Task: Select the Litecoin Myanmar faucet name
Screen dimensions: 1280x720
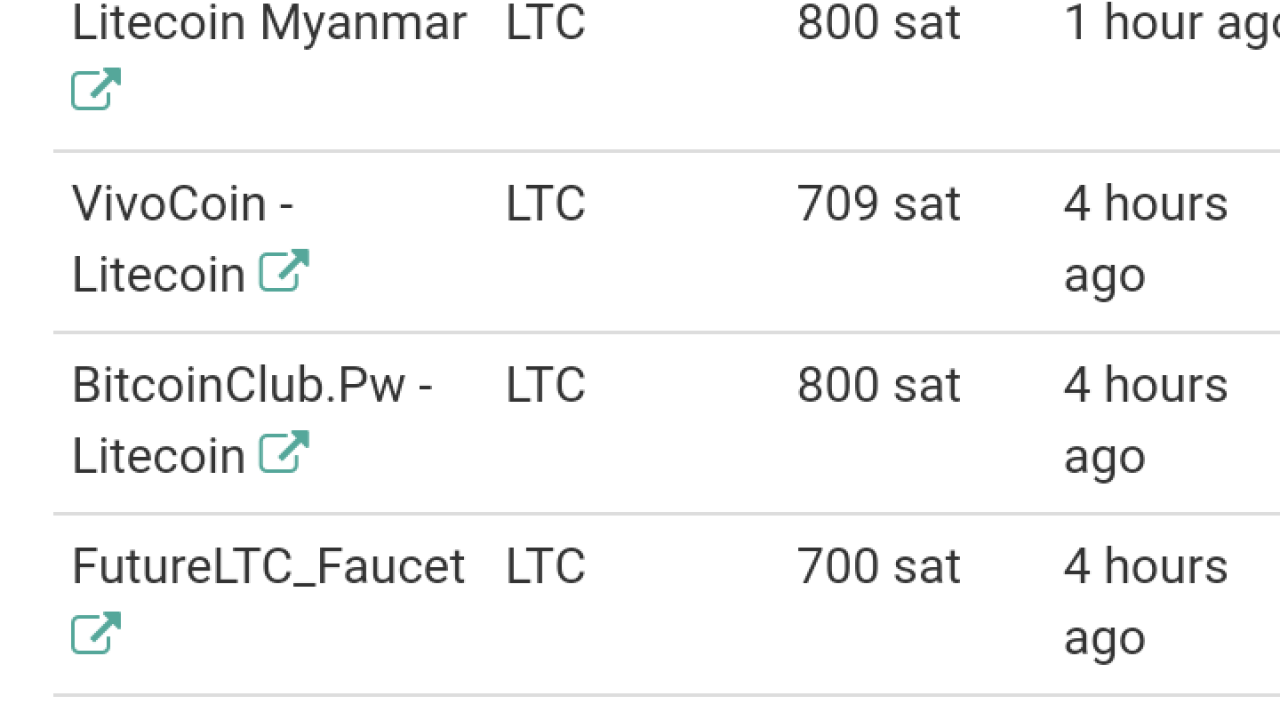Action: tap(269, 24)
